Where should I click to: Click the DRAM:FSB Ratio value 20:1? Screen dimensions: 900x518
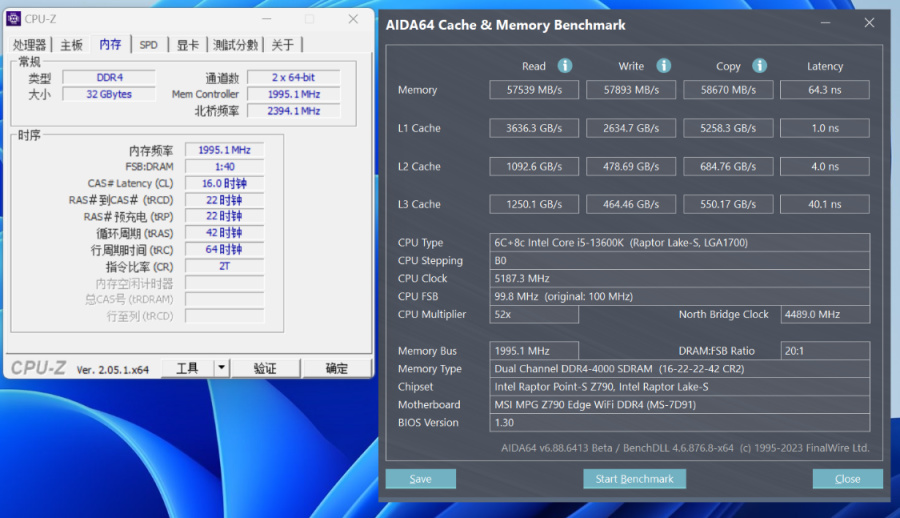(825, 350)
